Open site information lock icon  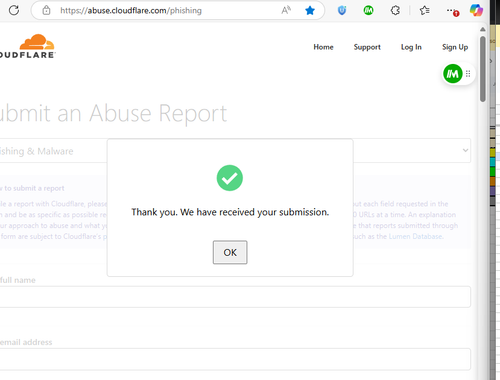(x=46, y=10)
